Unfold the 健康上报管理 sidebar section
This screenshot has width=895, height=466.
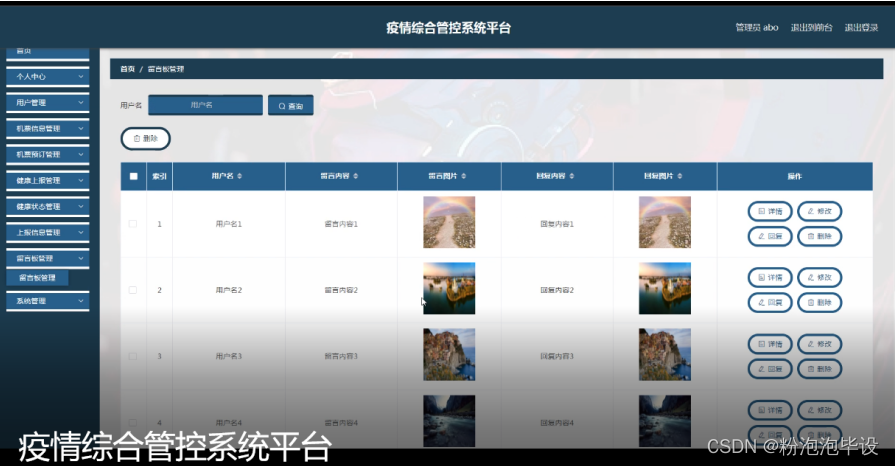(80, 180)
